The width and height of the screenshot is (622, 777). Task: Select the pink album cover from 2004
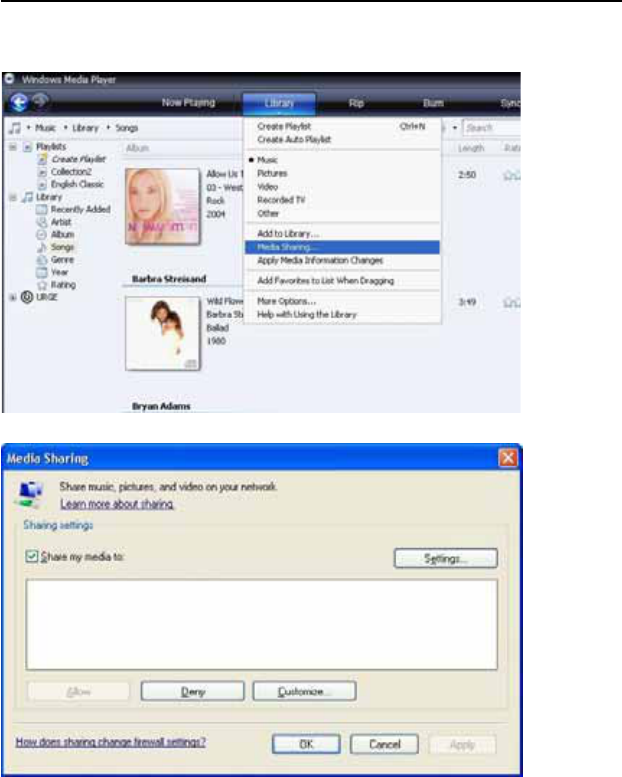(163, 207)
